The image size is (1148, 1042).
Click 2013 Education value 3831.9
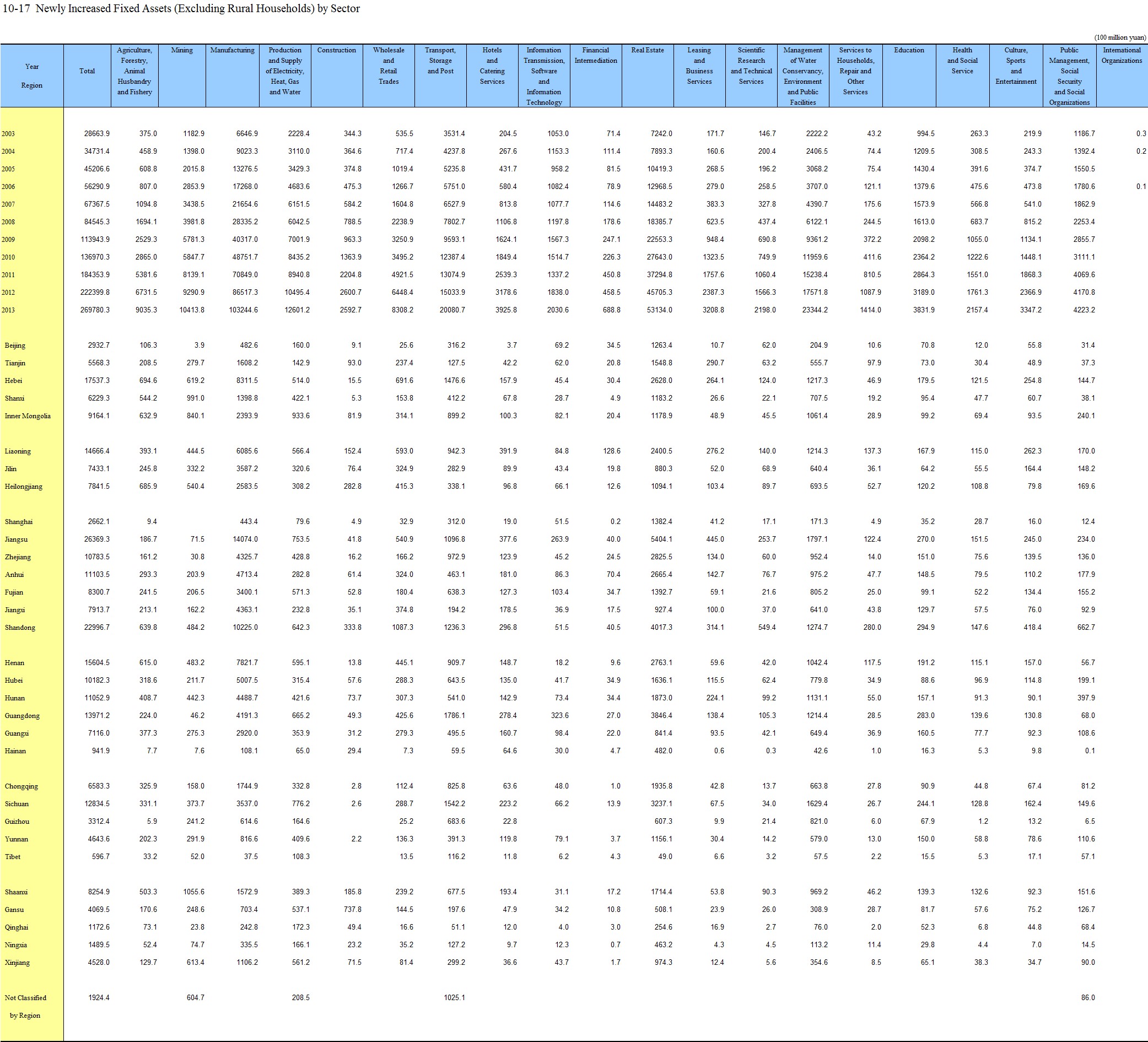924,310
